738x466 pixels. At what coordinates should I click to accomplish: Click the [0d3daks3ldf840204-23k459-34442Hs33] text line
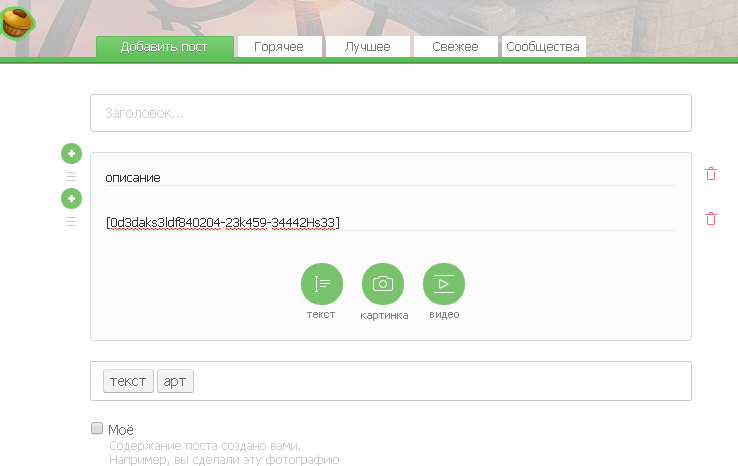point(391,223)
